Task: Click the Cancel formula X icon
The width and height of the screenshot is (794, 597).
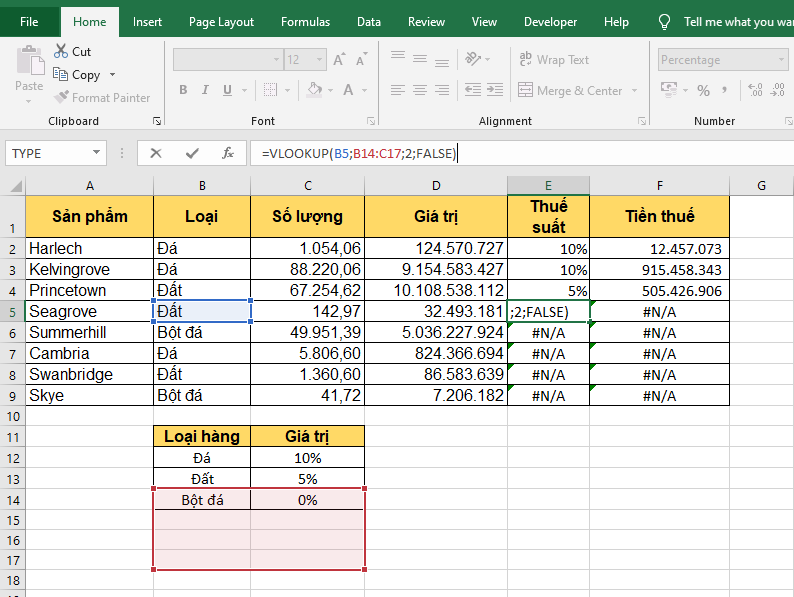Action: [x=156, y=153]
